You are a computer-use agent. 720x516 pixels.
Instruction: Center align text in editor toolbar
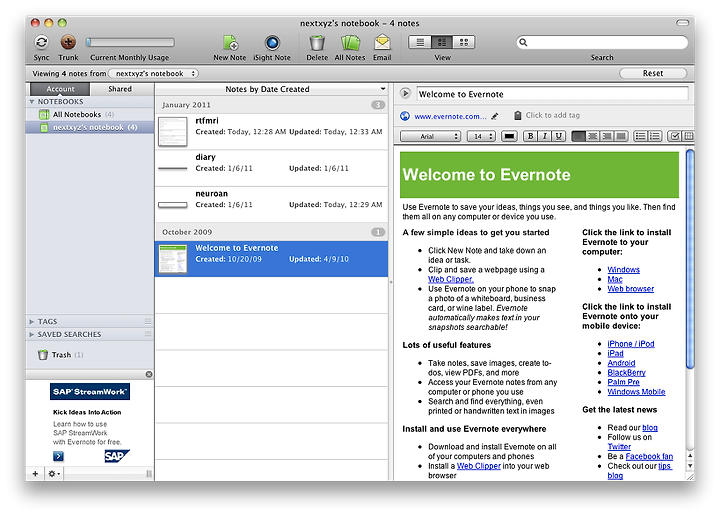[x=593, y=136]
